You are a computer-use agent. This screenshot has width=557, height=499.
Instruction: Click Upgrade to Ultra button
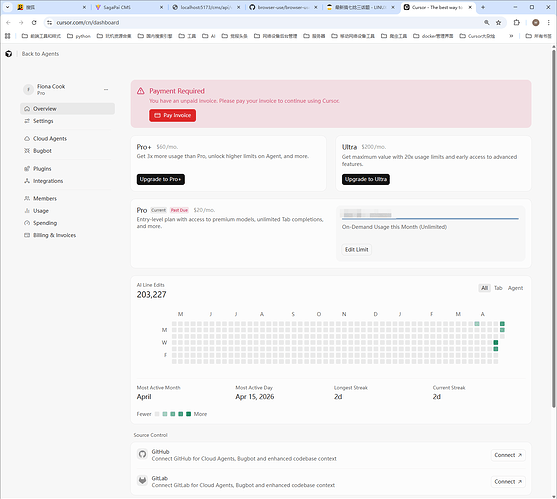366,179
